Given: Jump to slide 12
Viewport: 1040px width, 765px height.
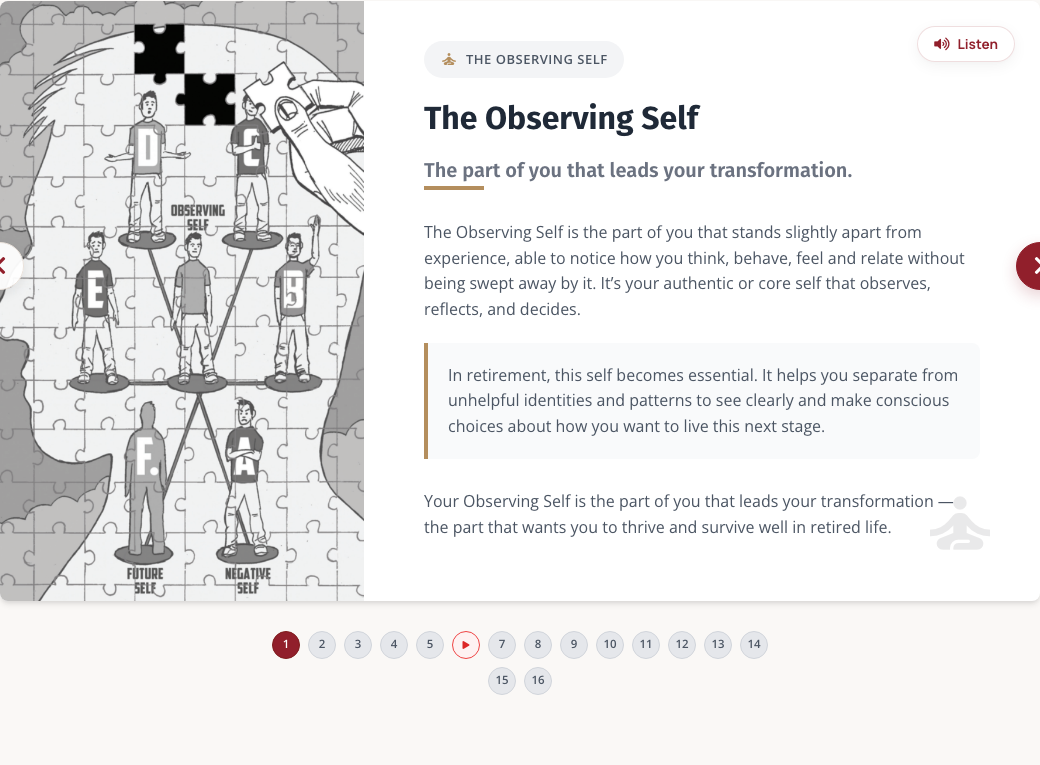Looking at the screenshot, I should coord(682,644).
